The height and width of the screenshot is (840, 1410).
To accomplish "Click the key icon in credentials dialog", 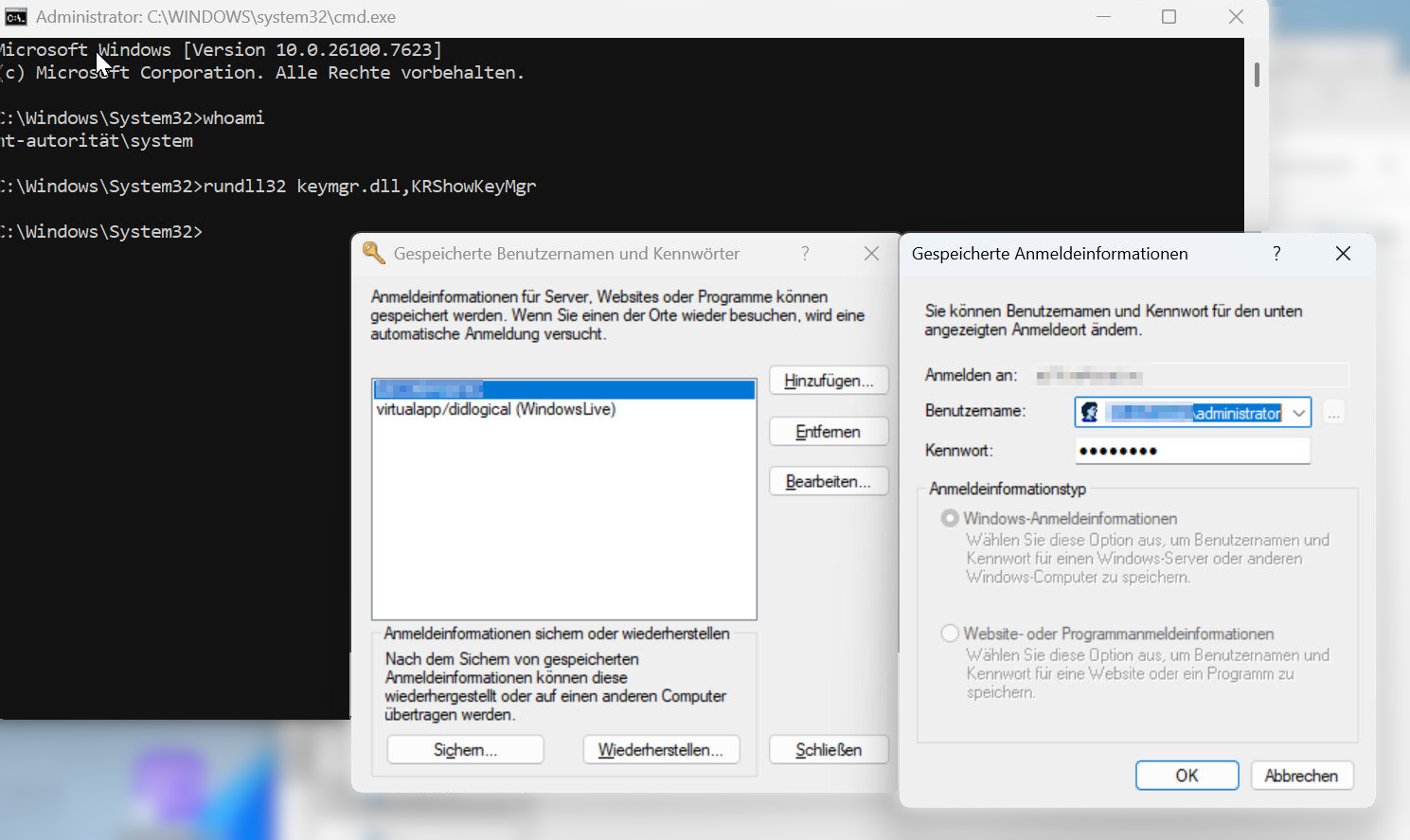I will pyautogui.click(x=373, y=253).
